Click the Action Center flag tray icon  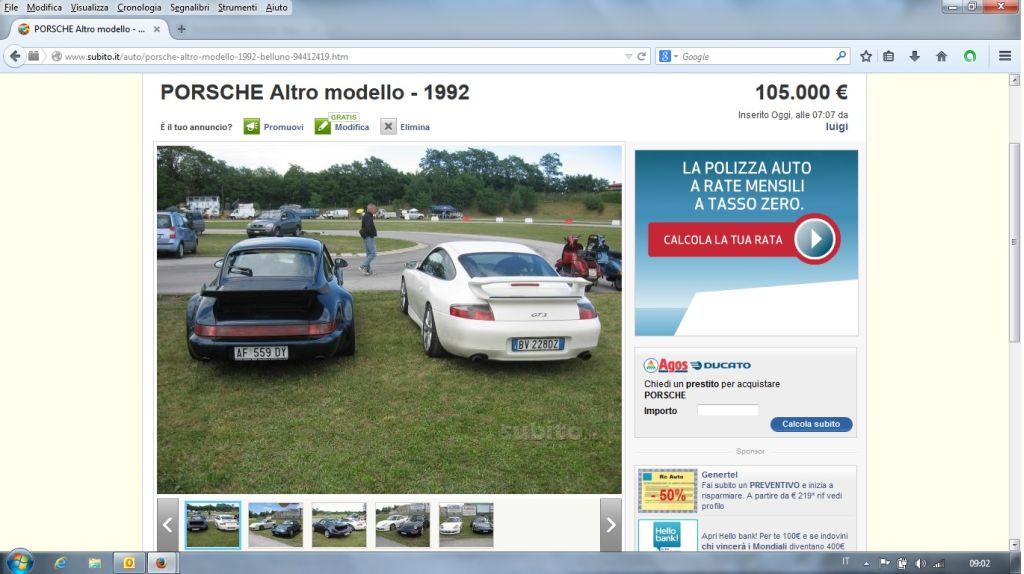click(884, 563)
